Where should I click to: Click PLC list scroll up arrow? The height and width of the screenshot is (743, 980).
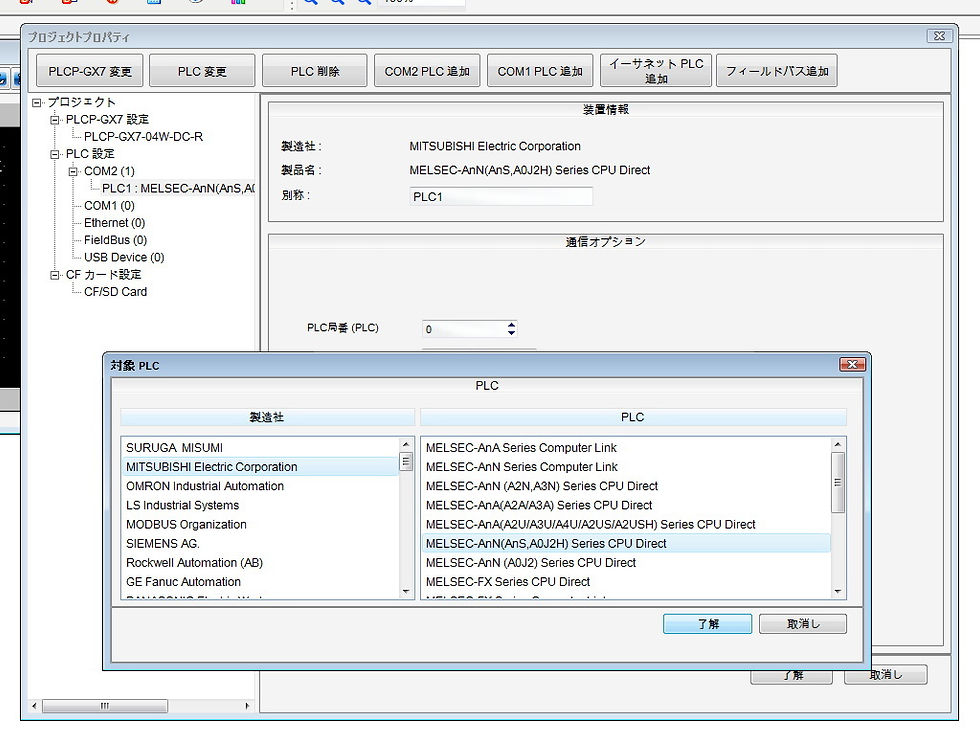[x=838, y=444]
